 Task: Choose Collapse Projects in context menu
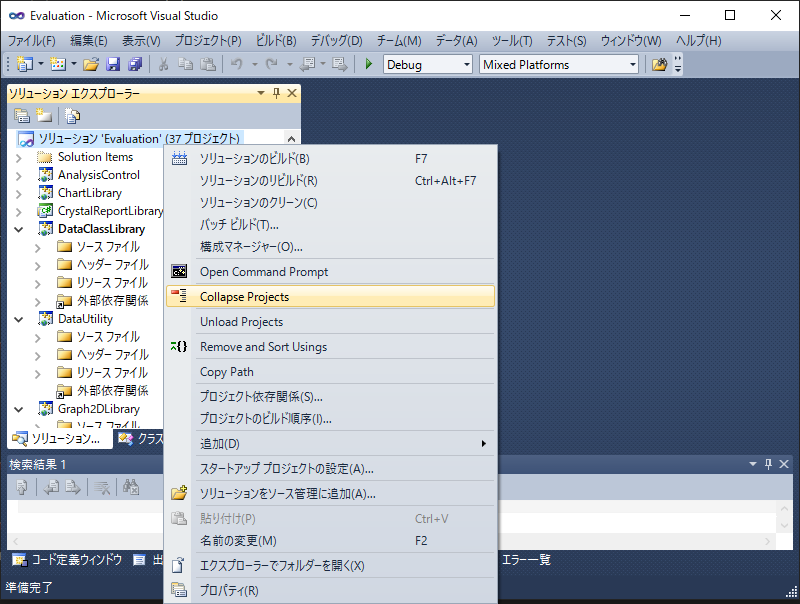(x=330, y=297)
